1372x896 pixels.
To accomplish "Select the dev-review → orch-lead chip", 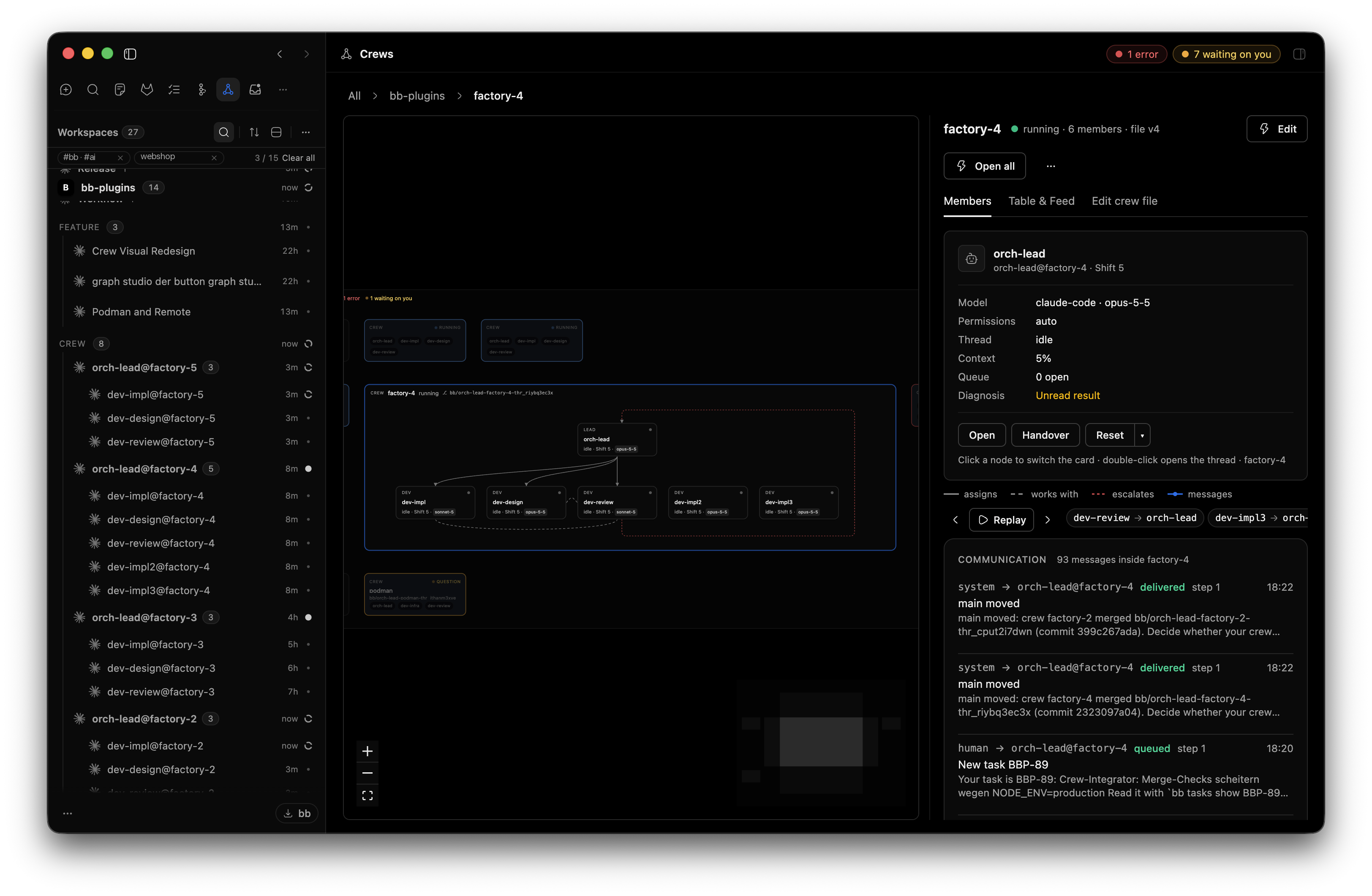I will [1135, 518].
